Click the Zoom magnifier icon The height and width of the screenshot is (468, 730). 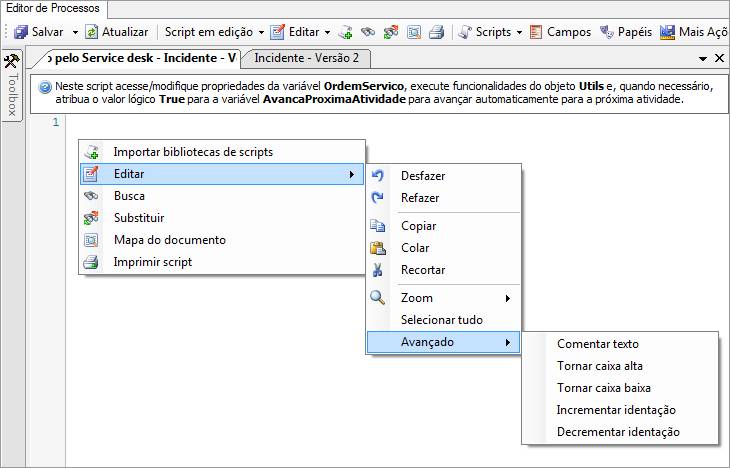coord(378,298)
